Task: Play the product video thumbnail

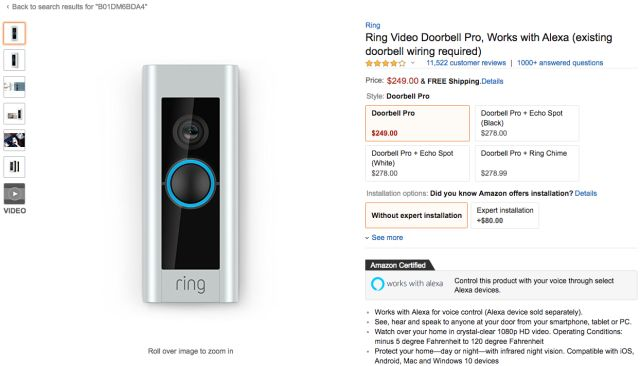Action: click(14, 194)
